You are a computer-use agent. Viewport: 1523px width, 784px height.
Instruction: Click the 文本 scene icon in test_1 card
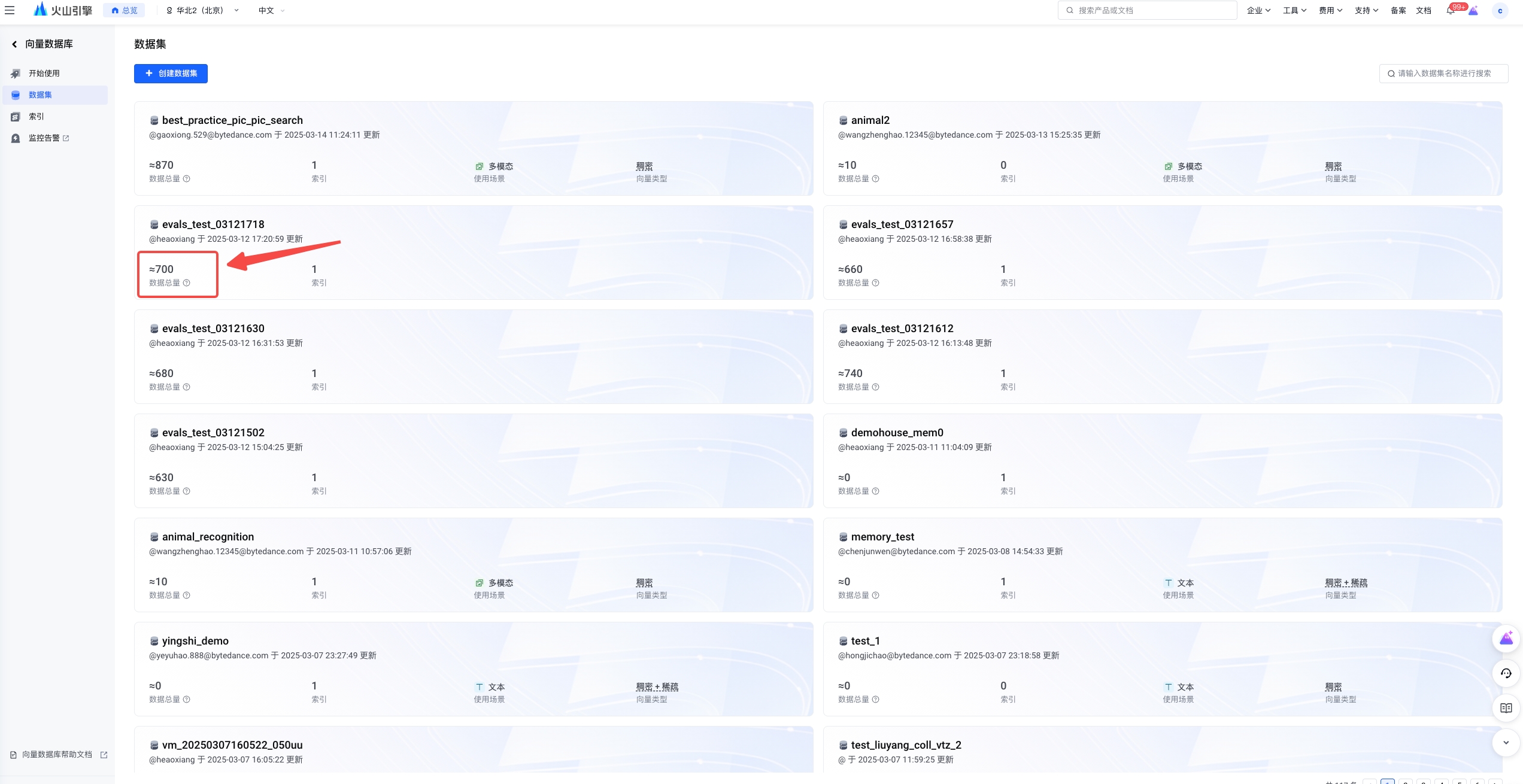click(x=1169, y=687)
